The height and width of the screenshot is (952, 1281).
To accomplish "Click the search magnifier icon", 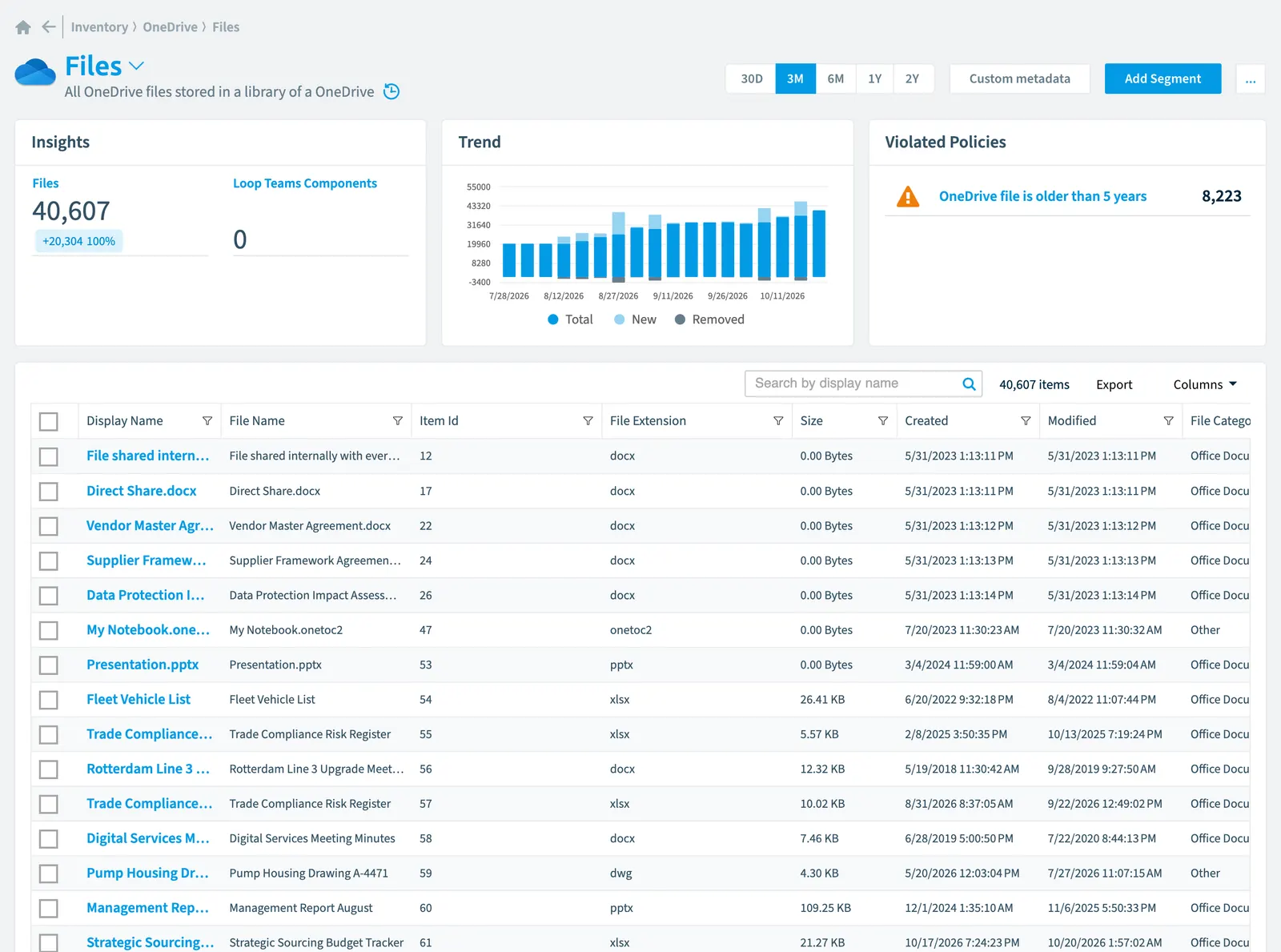I will (x=969, y=384).
